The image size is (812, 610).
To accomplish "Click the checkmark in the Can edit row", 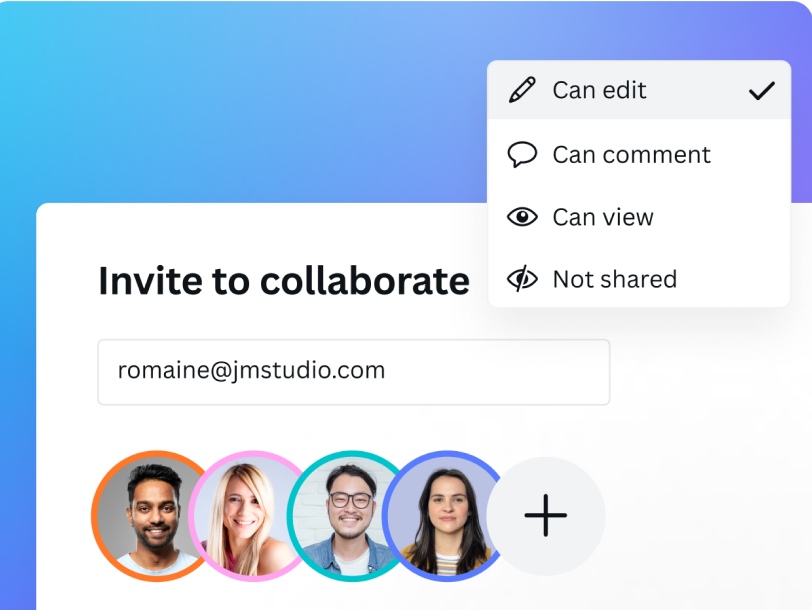I will 761,91.
